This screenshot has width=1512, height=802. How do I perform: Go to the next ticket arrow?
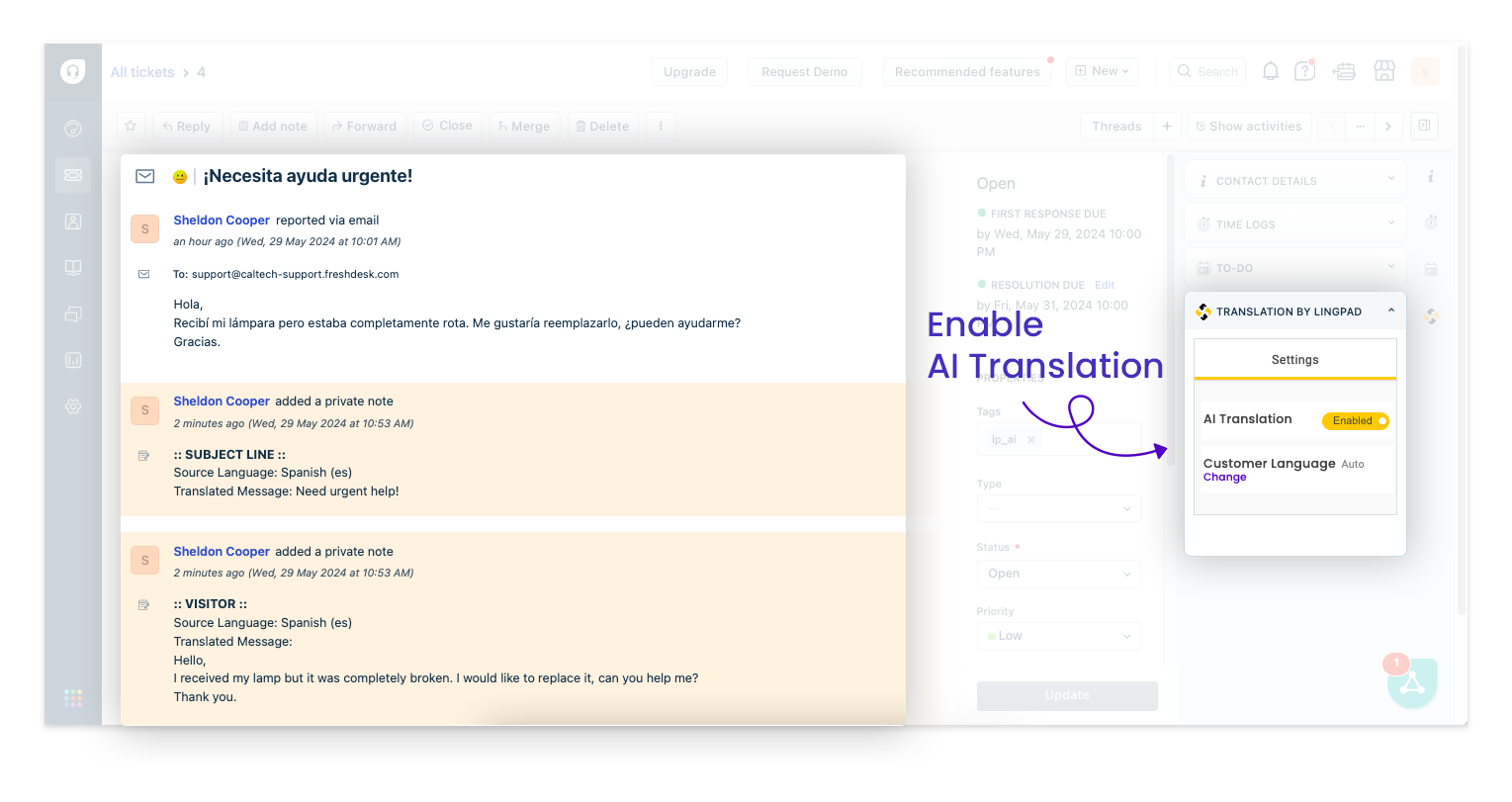point(1388,127)
